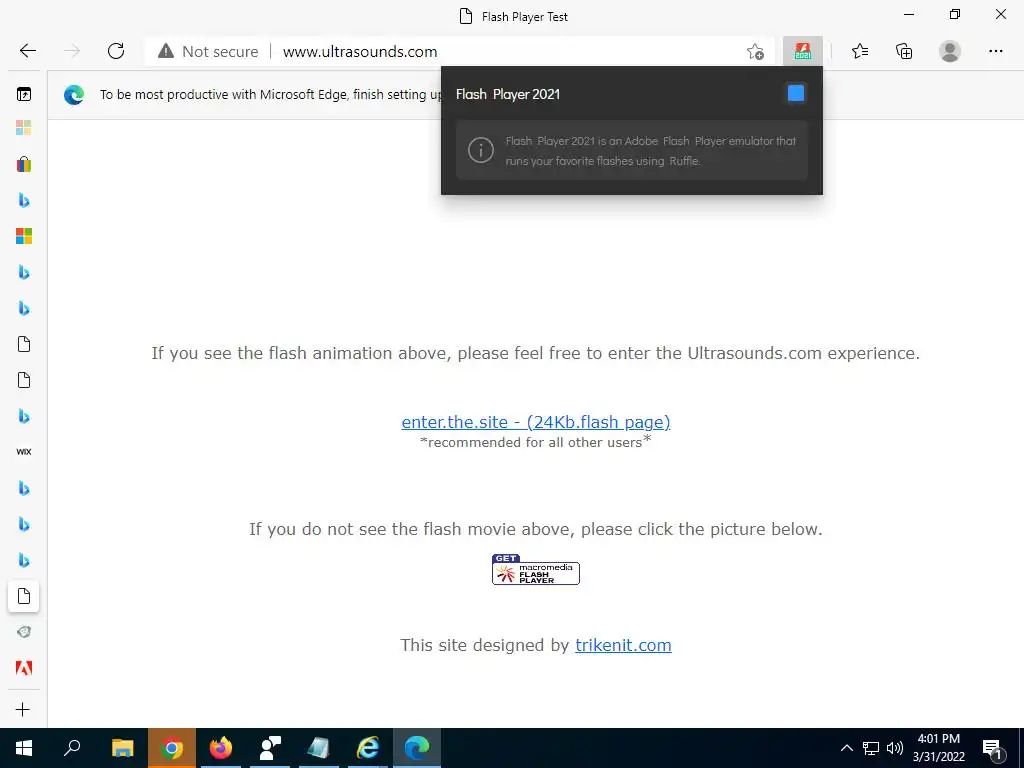Click the Edge setup banner message
This screenshot has height=768, width=1024.
point(270,95)
